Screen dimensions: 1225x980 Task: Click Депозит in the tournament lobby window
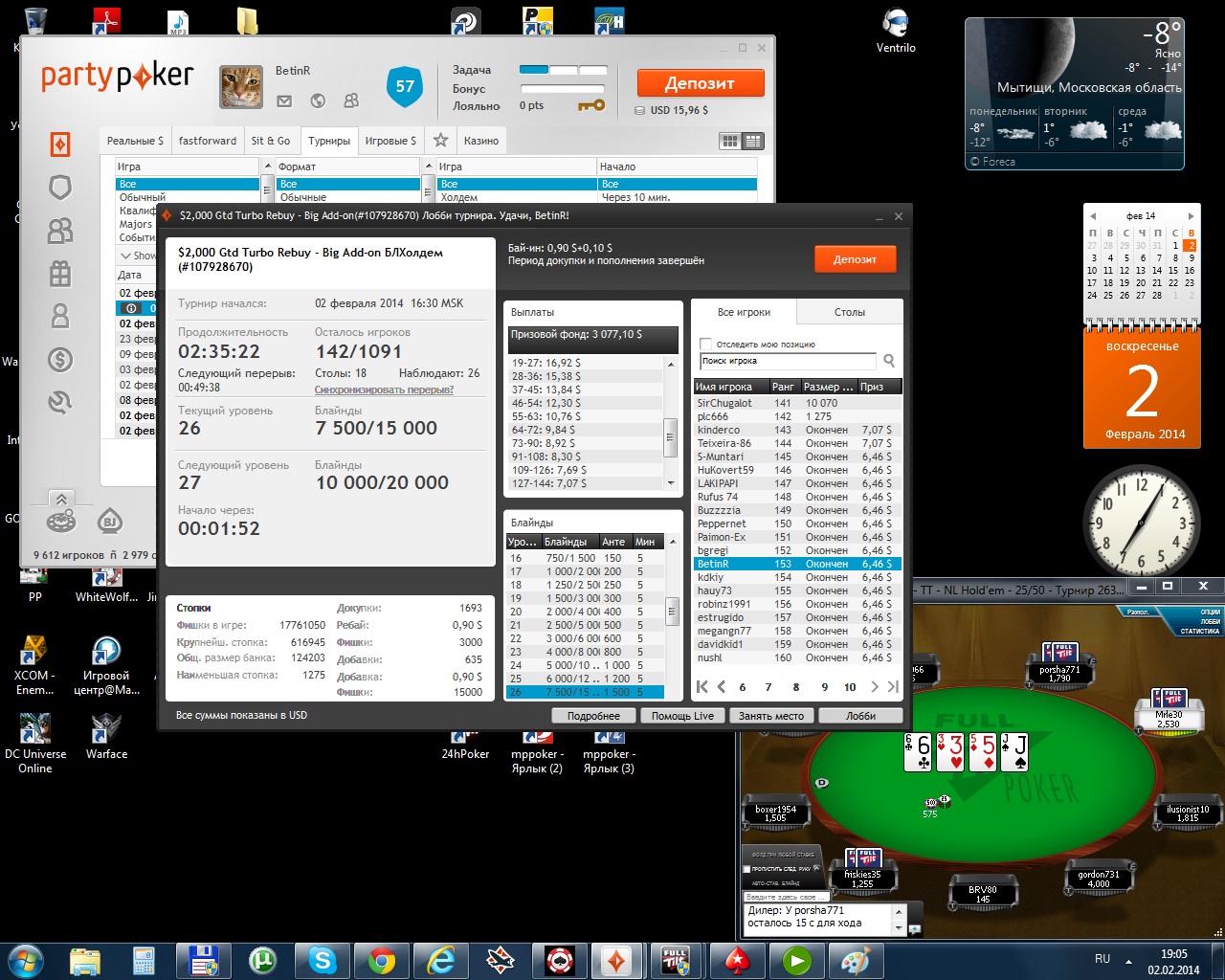856,259
